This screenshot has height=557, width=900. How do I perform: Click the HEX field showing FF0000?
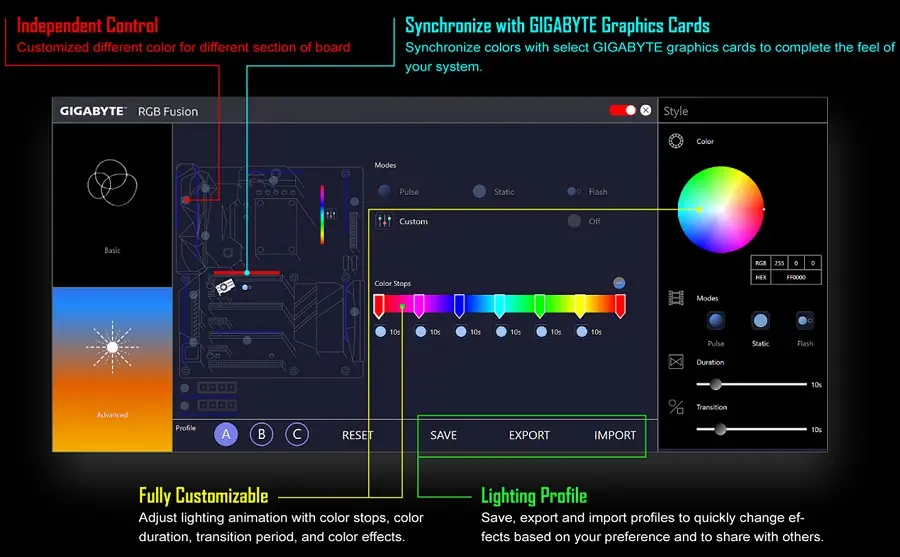796,277
